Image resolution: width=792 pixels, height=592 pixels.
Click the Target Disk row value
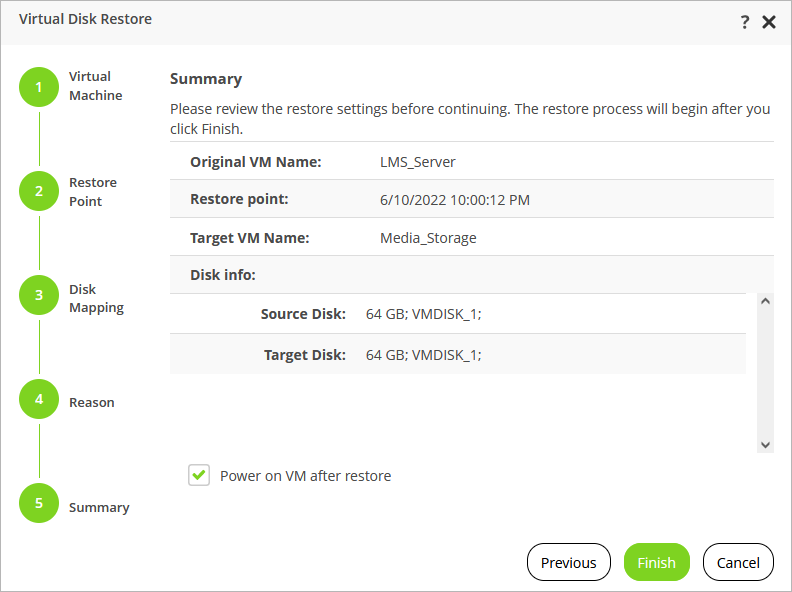pyautogui.click(x=424, y=355)
